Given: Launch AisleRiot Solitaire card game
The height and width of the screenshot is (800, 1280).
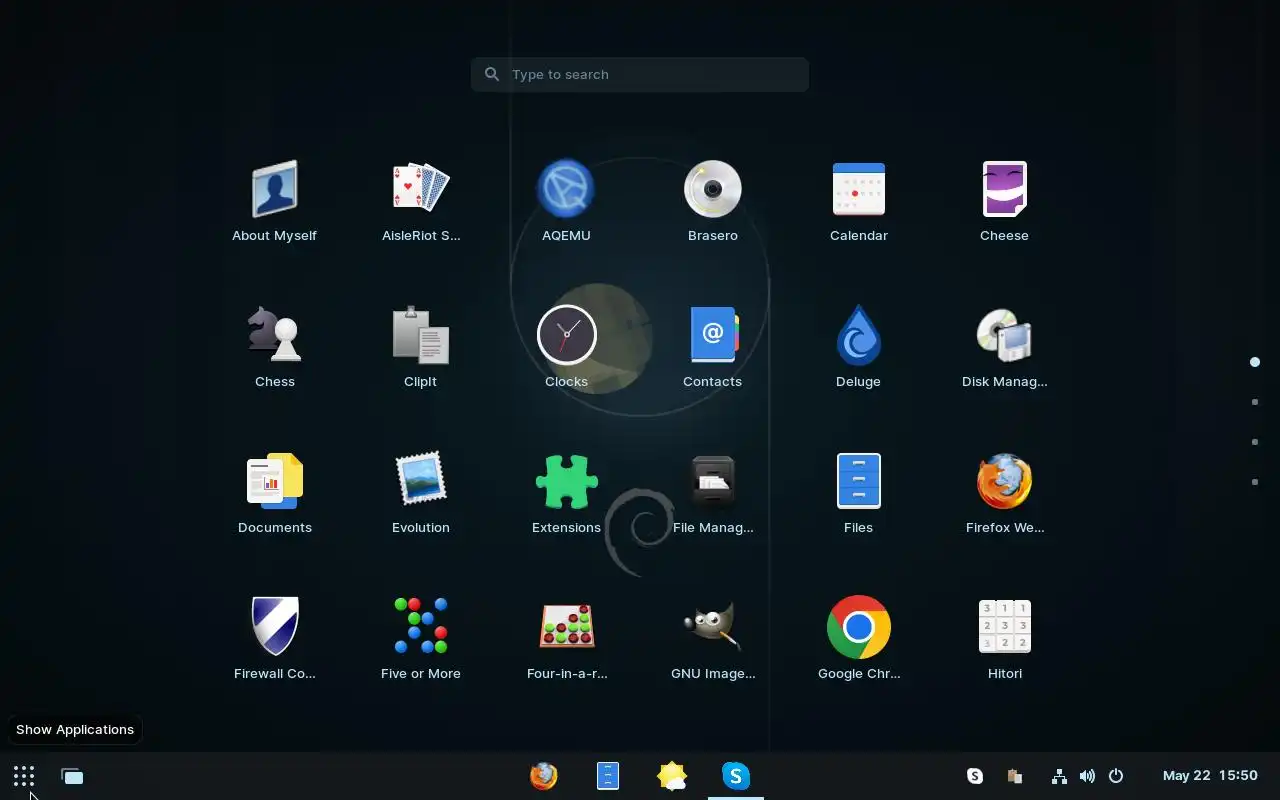Looking at the screenshot, I should pos(421,201).
